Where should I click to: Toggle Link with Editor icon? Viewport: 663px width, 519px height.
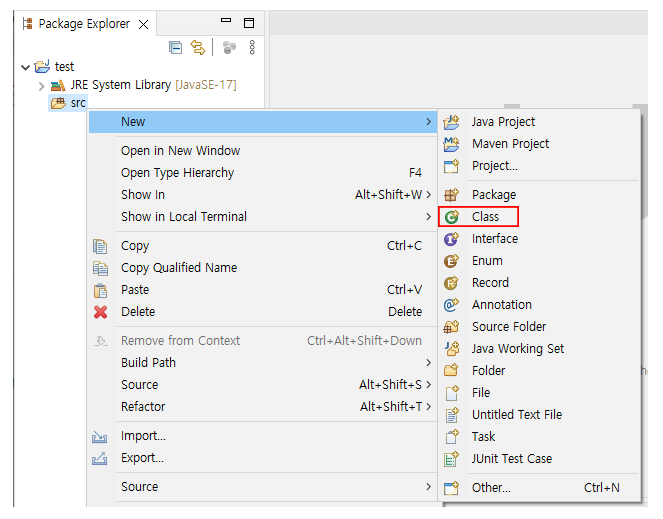tap(198, 47)
